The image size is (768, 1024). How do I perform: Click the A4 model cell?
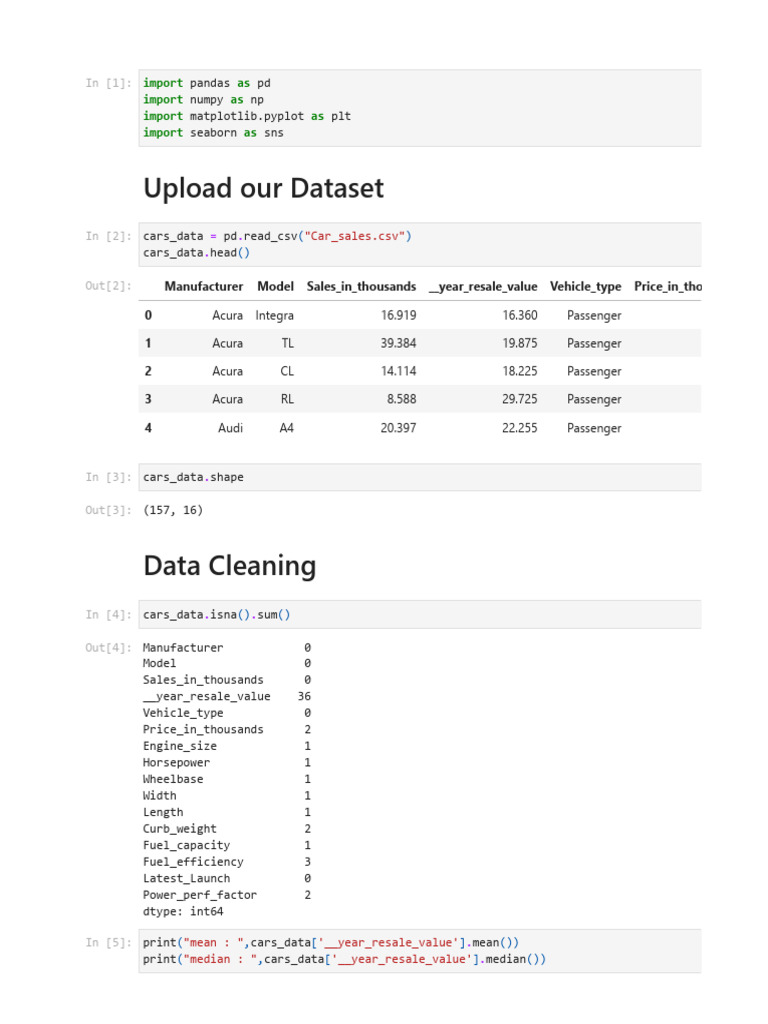point(287,428)
